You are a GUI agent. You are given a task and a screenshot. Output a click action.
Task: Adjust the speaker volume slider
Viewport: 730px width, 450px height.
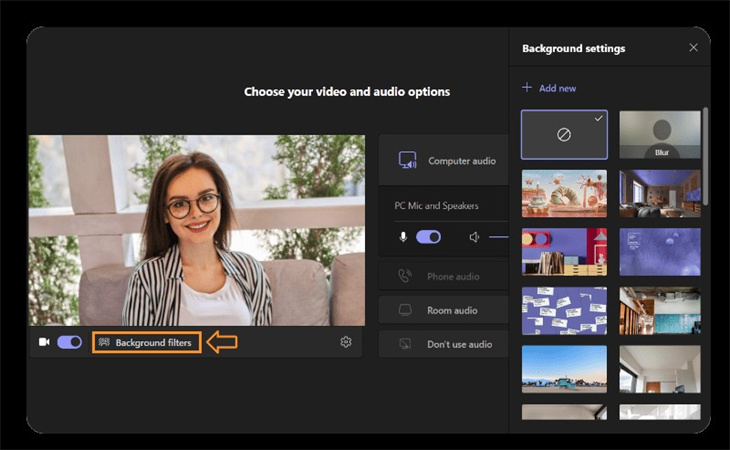click(x=499, y=237)
